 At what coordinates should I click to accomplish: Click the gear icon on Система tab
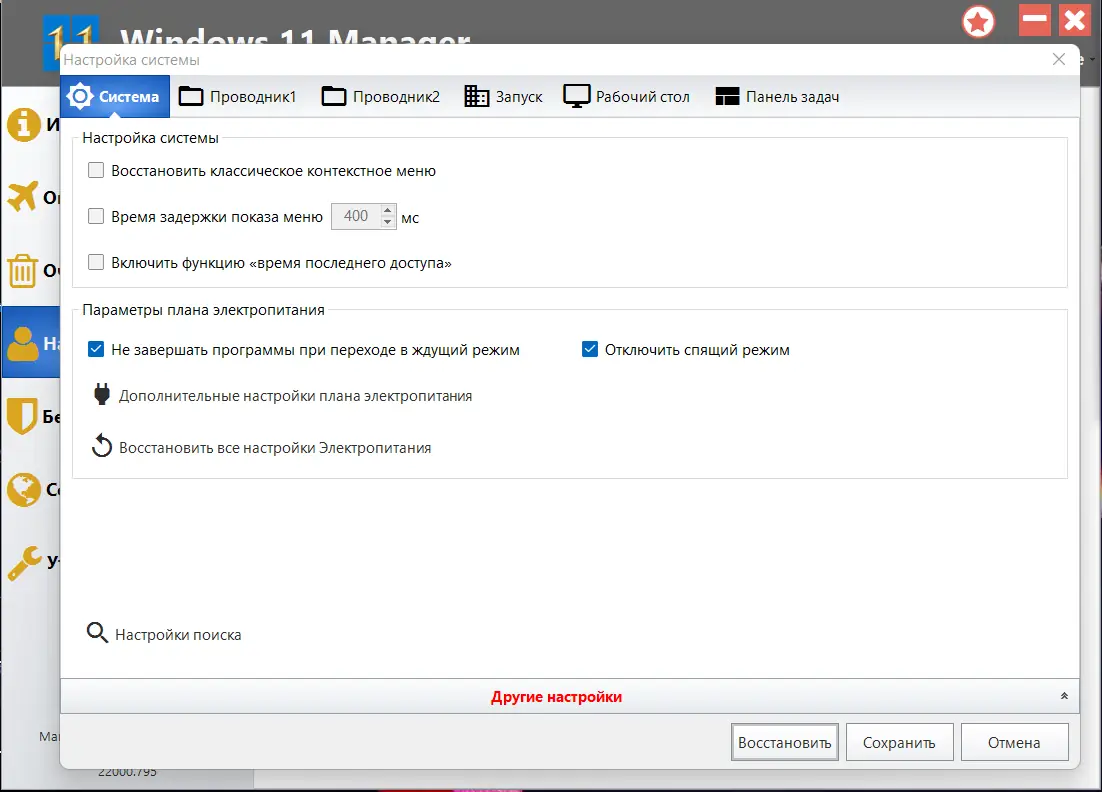pyautogui.click(x=79, y=96)
